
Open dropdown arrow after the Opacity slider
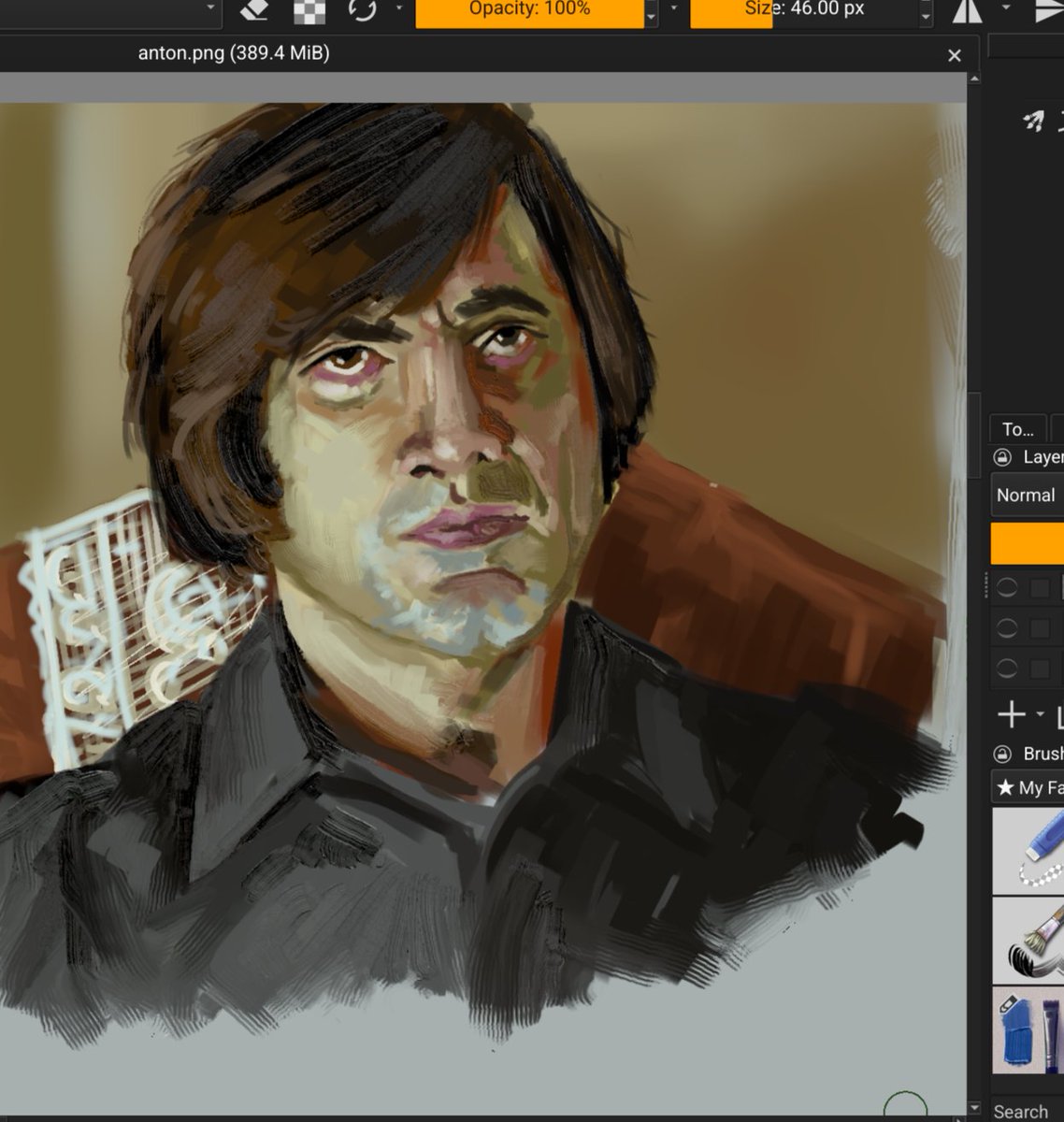click(x=673, y=8)
